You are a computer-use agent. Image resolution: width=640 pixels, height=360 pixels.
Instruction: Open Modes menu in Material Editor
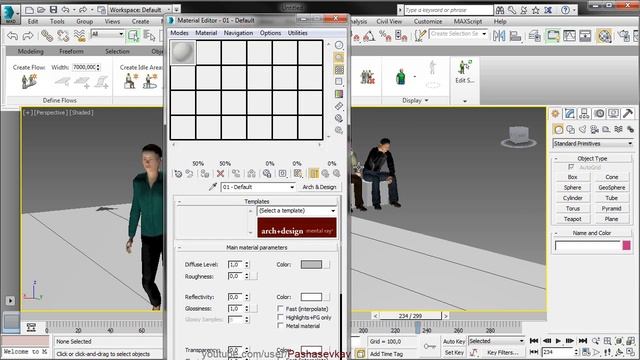179,33
